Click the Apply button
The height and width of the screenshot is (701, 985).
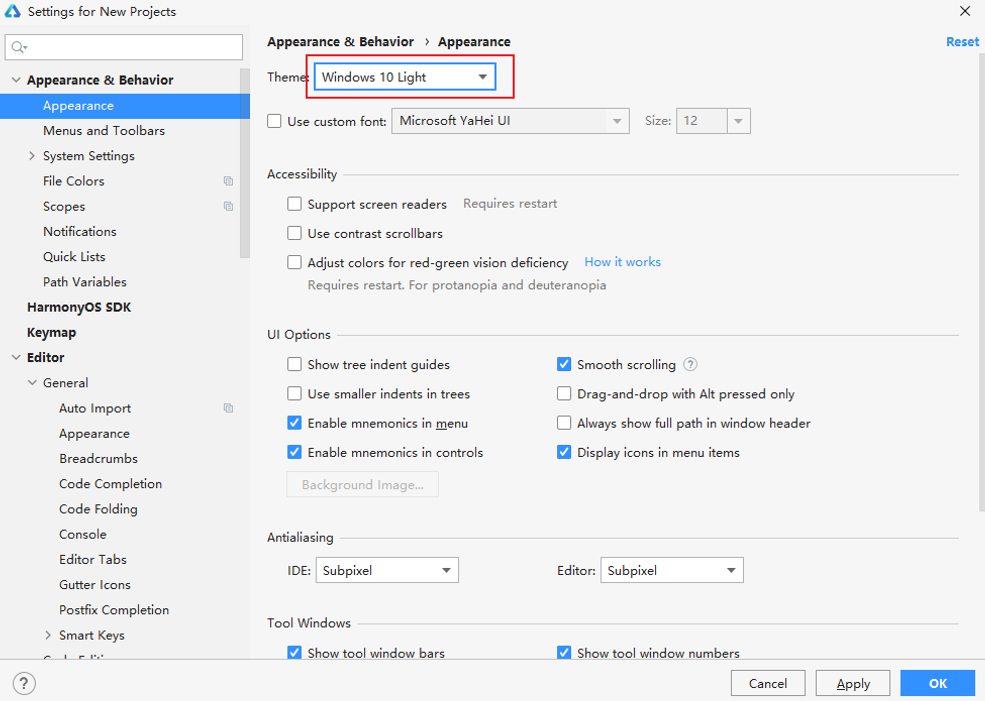coord(852,683)
